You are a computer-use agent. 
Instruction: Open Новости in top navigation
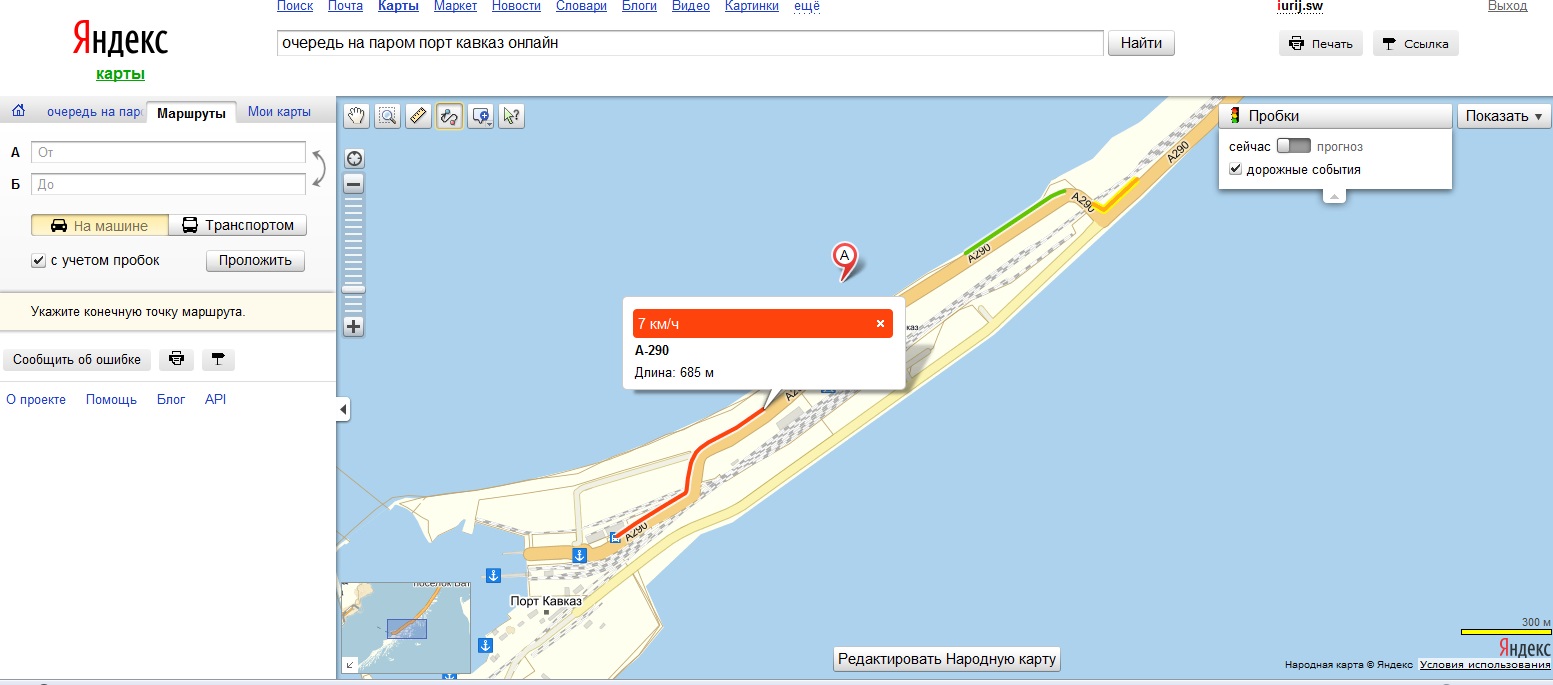pos(516,6)
